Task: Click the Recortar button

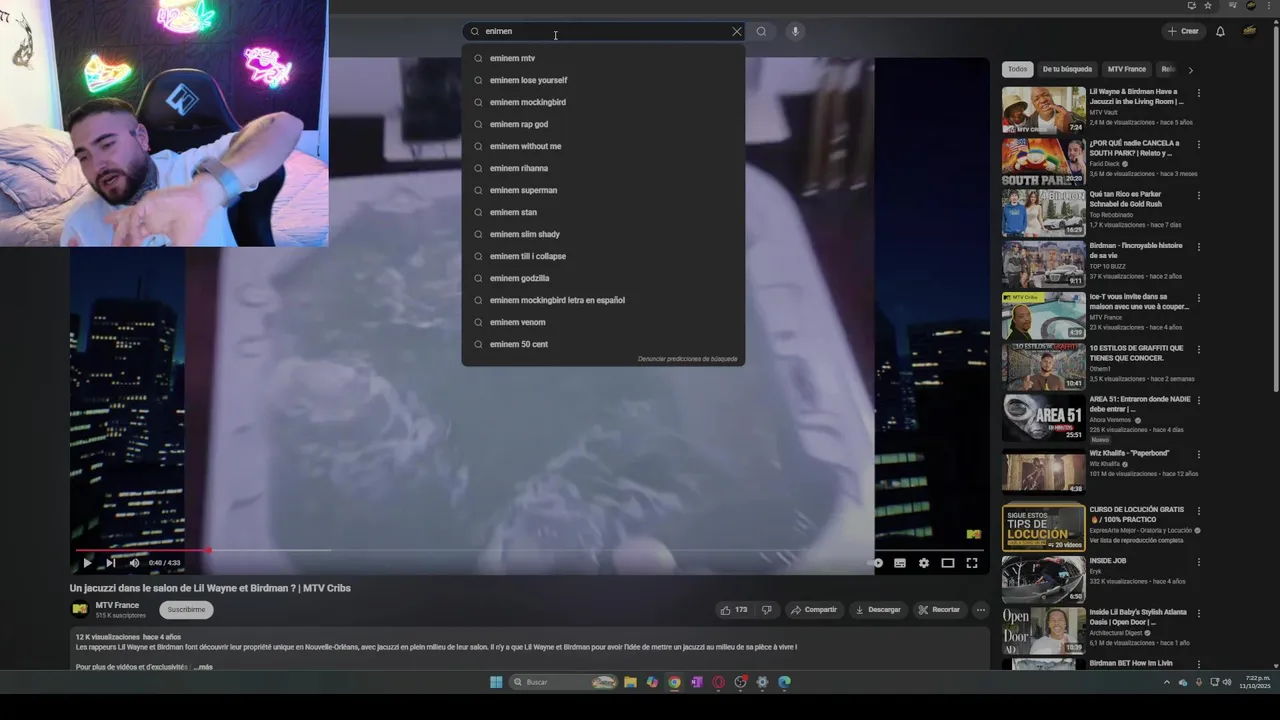Action: [x=939, y=609]
